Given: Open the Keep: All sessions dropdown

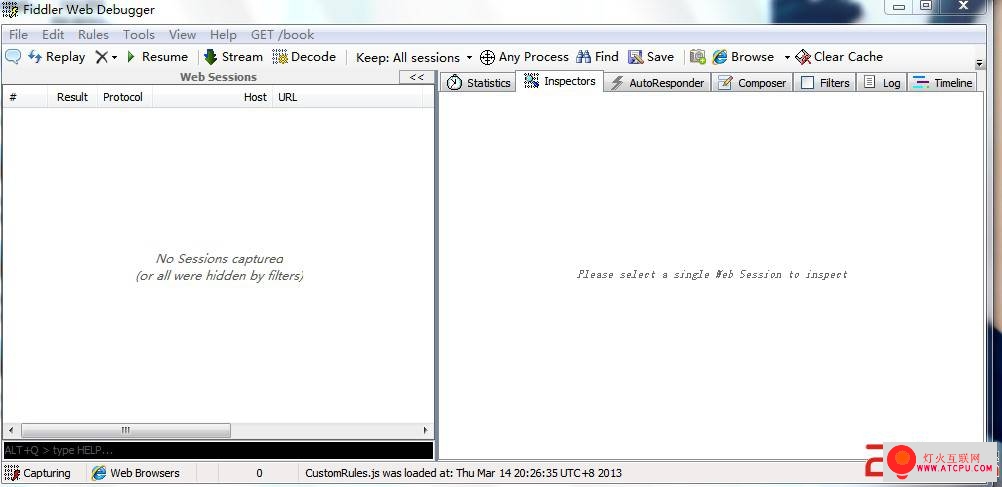Looking at the screenshot, I should coord(414,58).
